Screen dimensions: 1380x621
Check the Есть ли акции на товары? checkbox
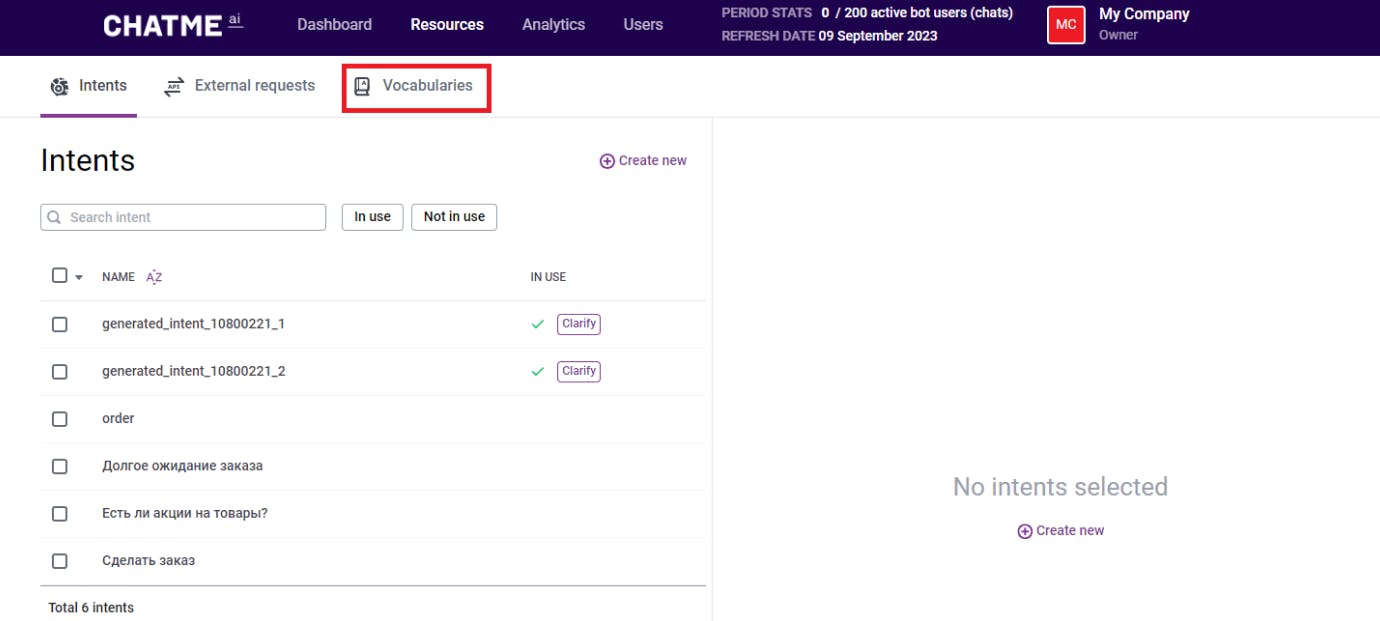(59, 513)
